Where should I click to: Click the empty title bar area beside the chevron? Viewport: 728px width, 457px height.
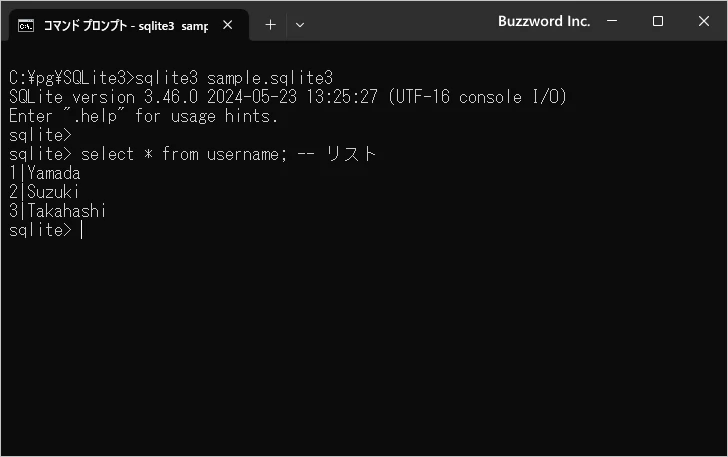point(400,22)
